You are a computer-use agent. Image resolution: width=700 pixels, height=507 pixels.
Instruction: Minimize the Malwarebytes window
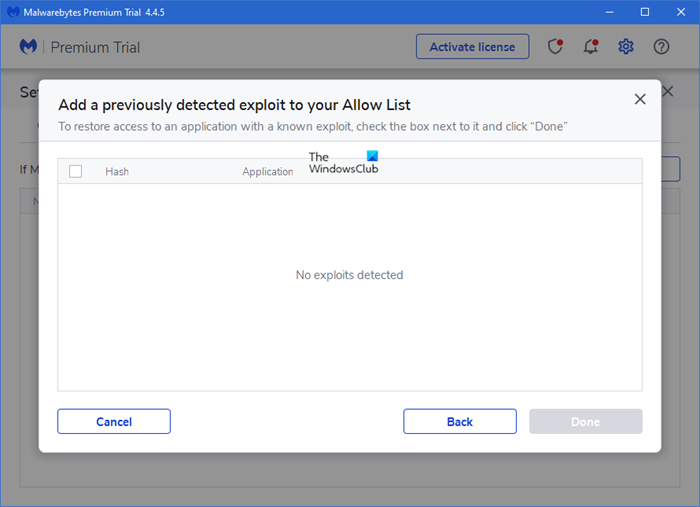pos(607,12)
